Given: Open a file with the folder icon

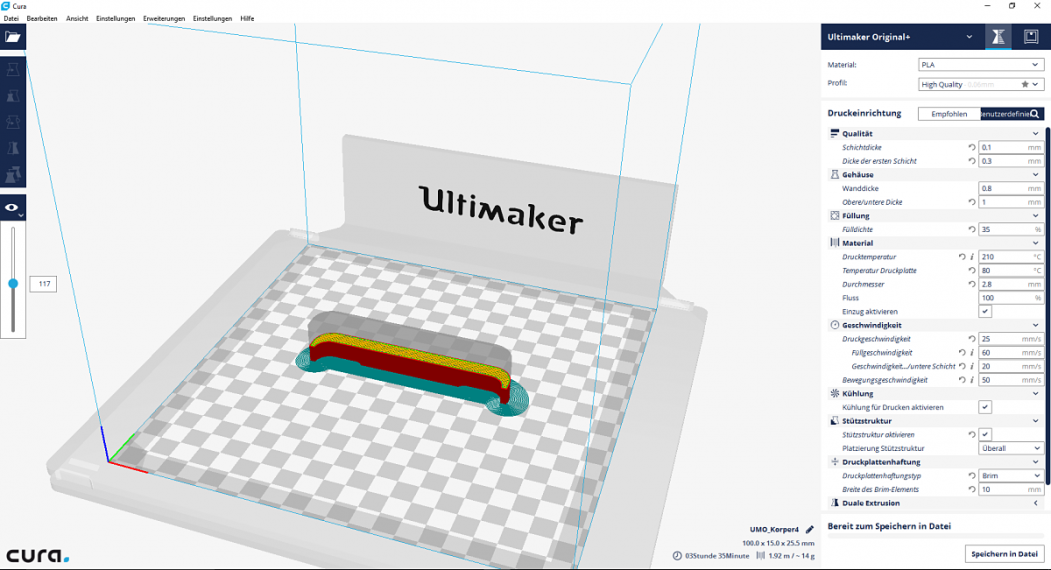Looking at the screenshot, I should click(13, 37).
